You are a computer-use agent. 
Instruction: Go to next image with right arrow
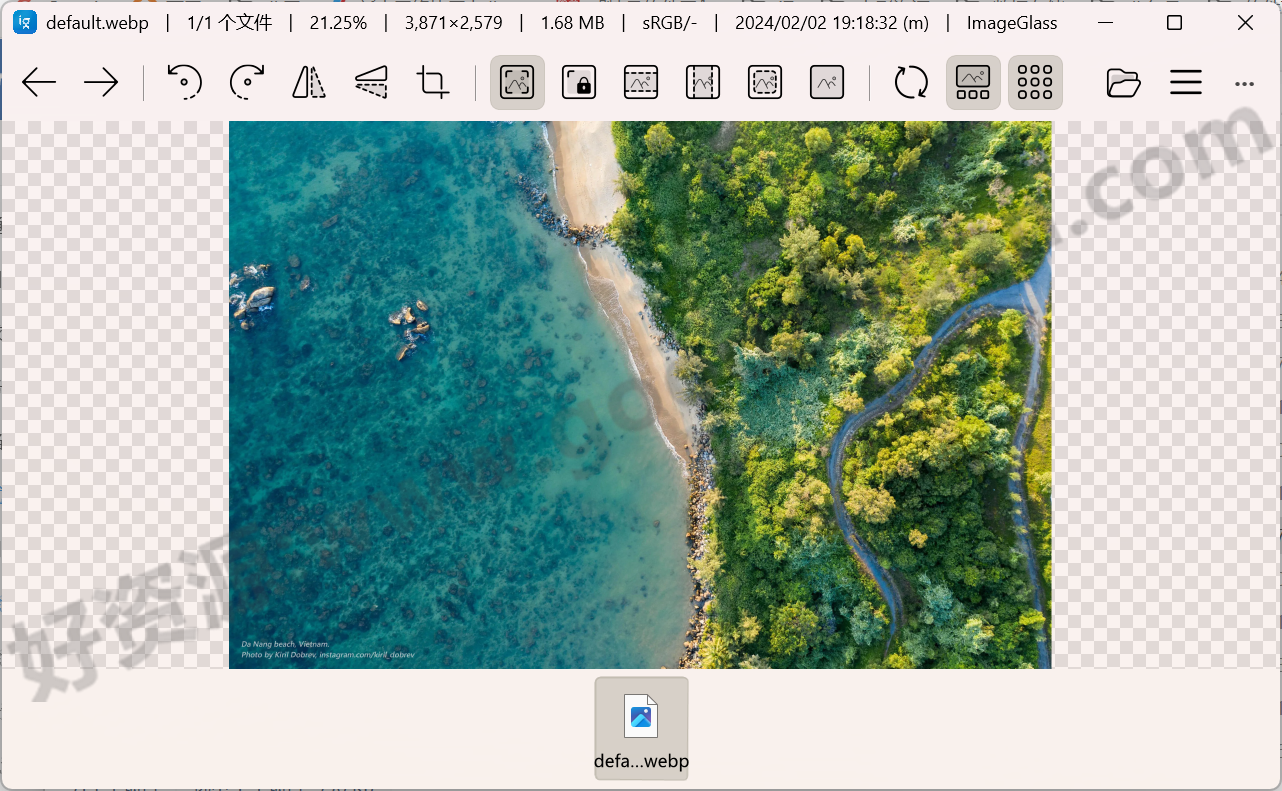(x=101, y=82)
